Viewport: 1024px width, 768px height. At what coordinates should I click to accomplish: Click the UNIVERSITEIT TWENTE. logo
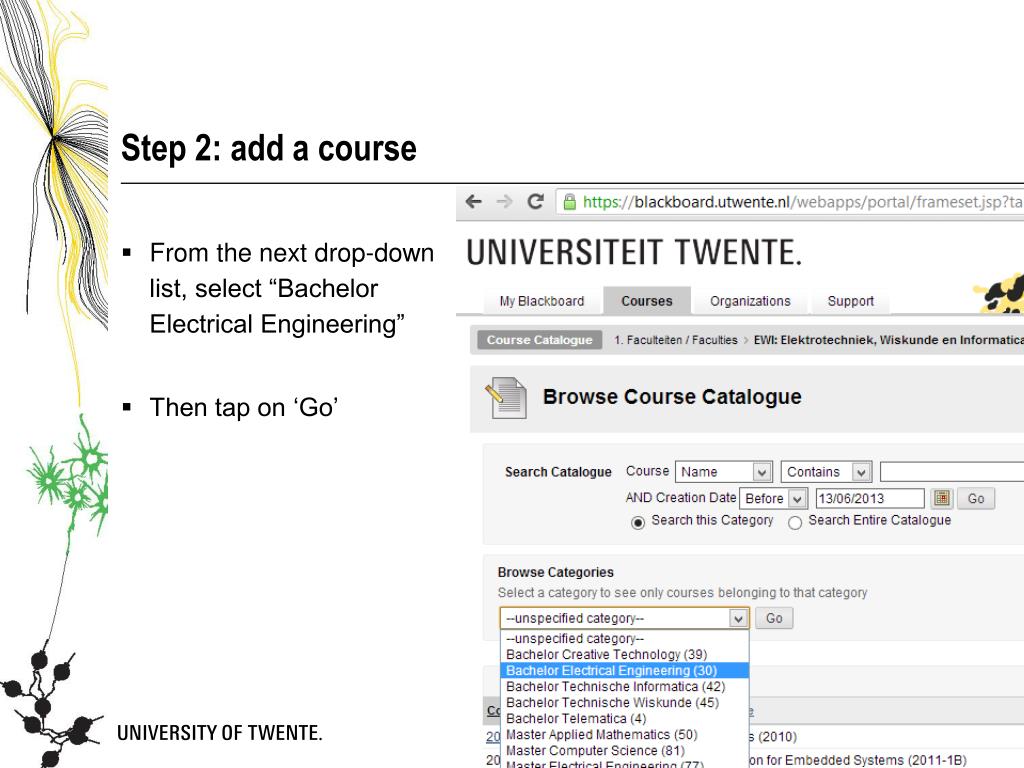(633, 253)
